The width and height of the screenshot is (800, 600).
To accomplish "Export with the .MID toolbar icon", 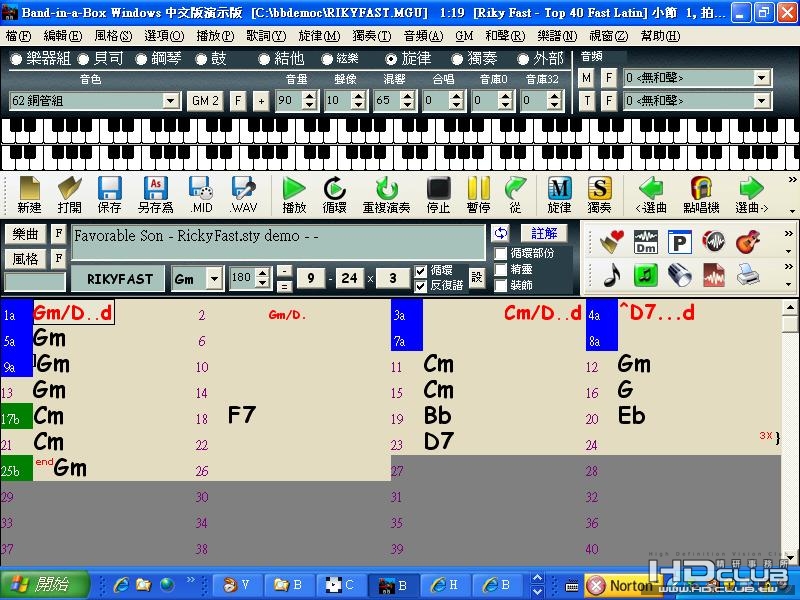I will (201, 194).
